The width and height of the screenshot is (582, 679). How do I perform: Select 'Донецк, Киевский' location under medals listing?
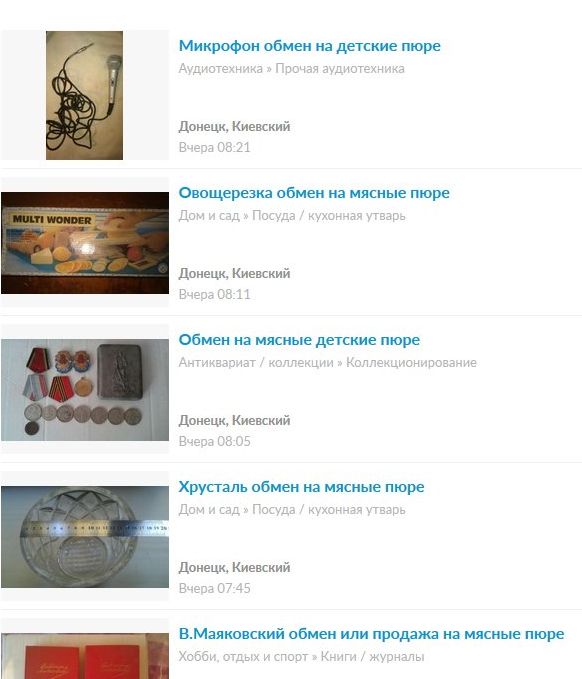(234, 420)
